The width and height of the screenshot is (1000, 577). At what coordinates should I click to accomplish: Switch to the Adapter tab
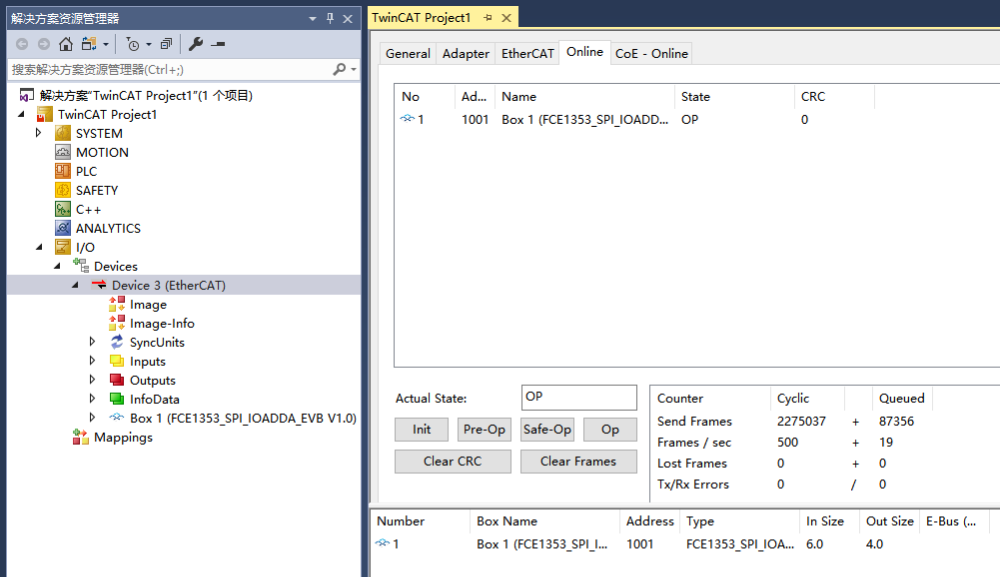(466, 54)
